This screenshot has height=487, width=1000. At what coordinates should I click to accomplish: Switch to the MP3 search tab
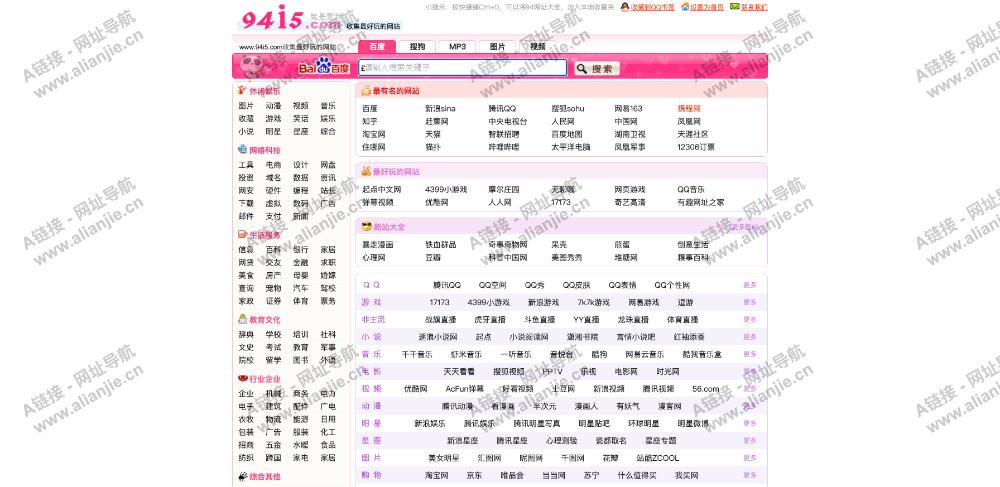tap(457, 47)
